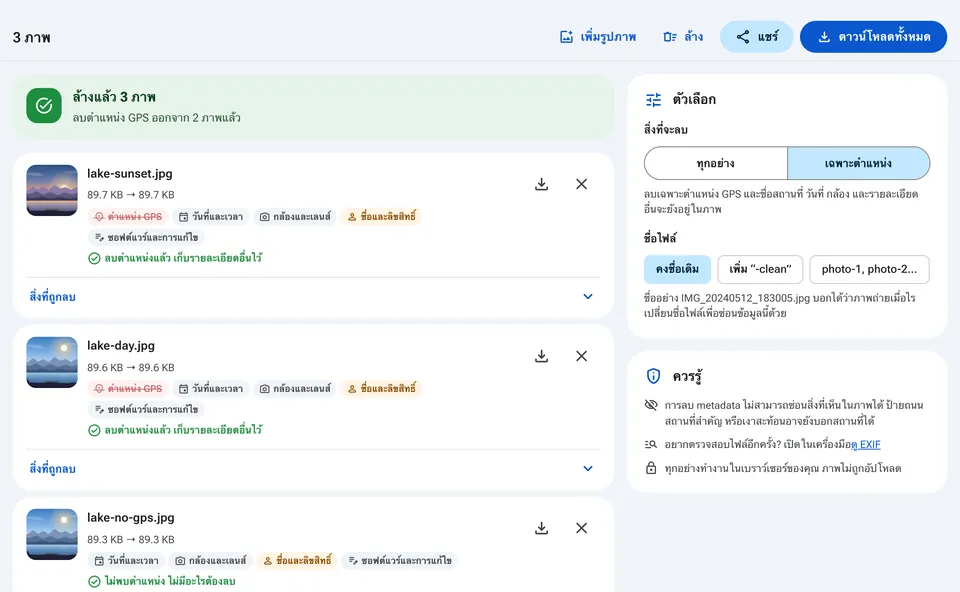This screenshot has height=592, width=960.
Task: Choose คงชื่อเดิม filename option
Action: click(677, 269)
